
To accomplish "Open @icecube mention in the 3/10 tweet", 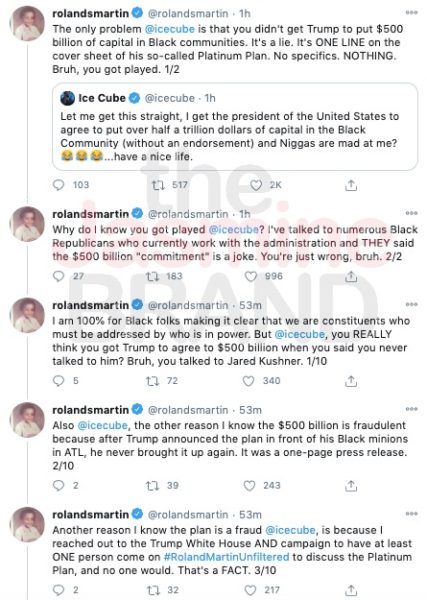I will click(290, 530).
